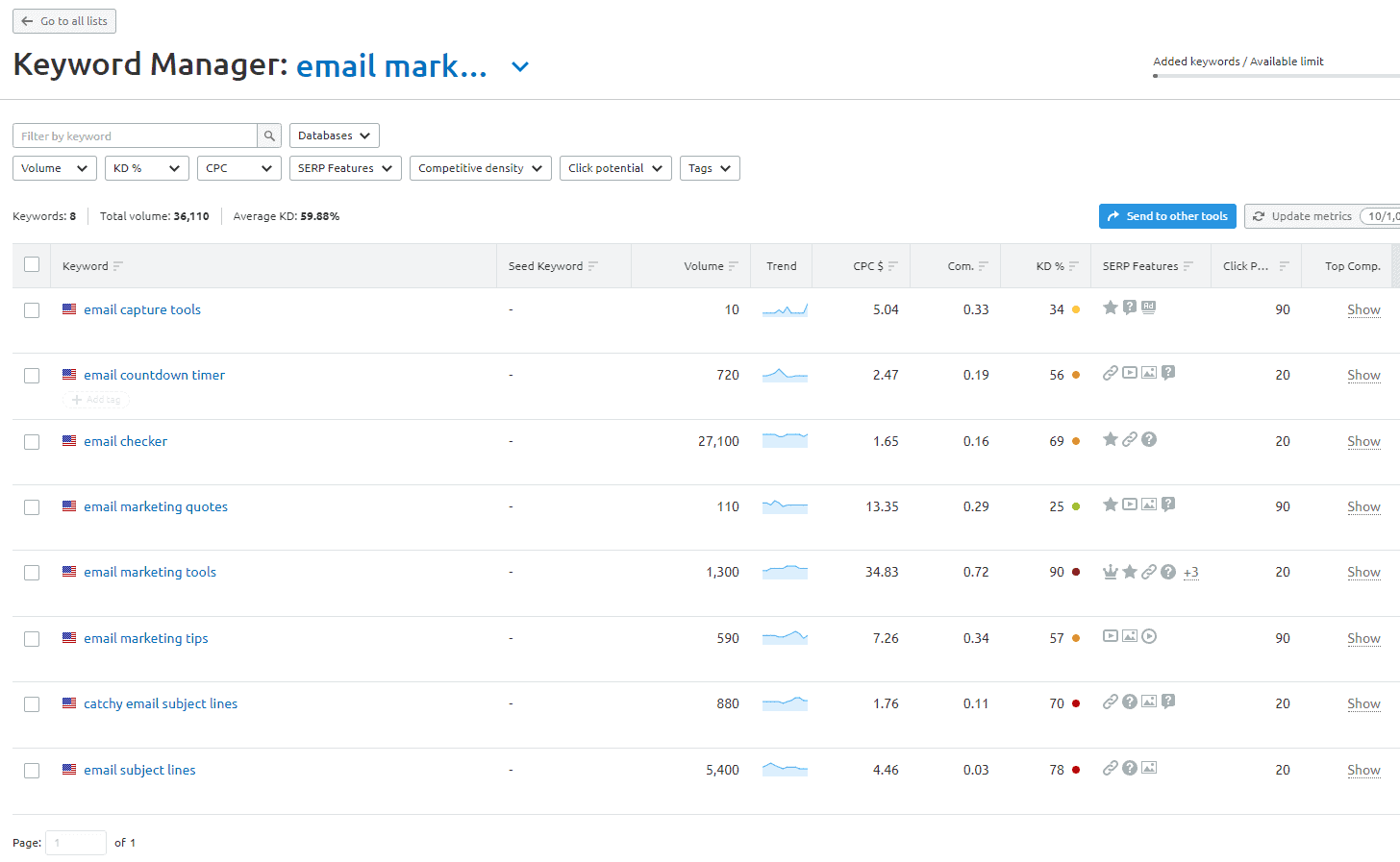The width and height of the screenshot is (1400, 862).
Task: Open the Tags filter dropdown
Action: click(710, 168)
